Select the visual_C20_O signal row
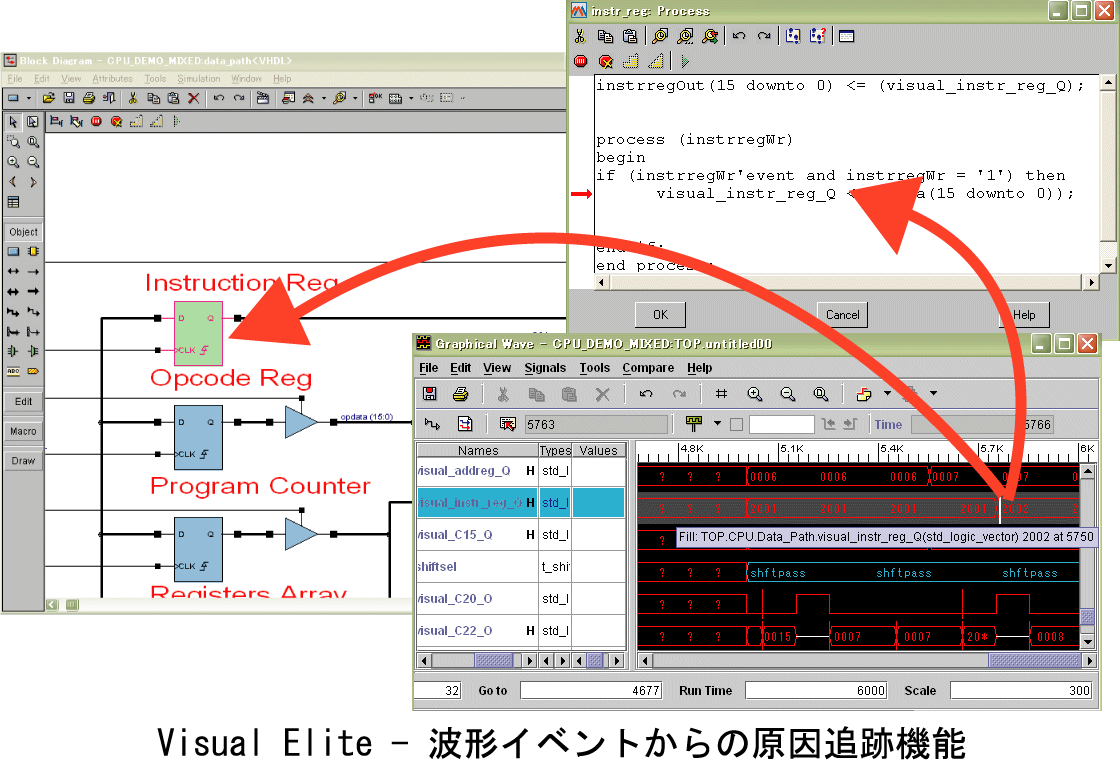 [x=521, y=599]
